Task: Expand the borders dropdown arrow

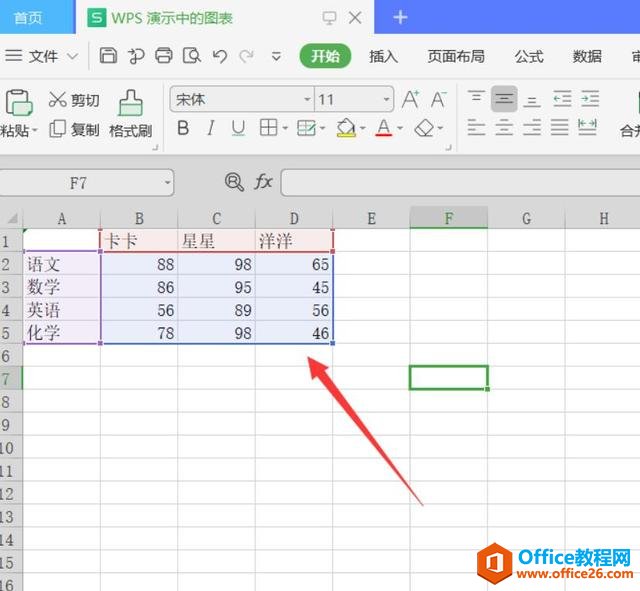Action: pos(285,128)
